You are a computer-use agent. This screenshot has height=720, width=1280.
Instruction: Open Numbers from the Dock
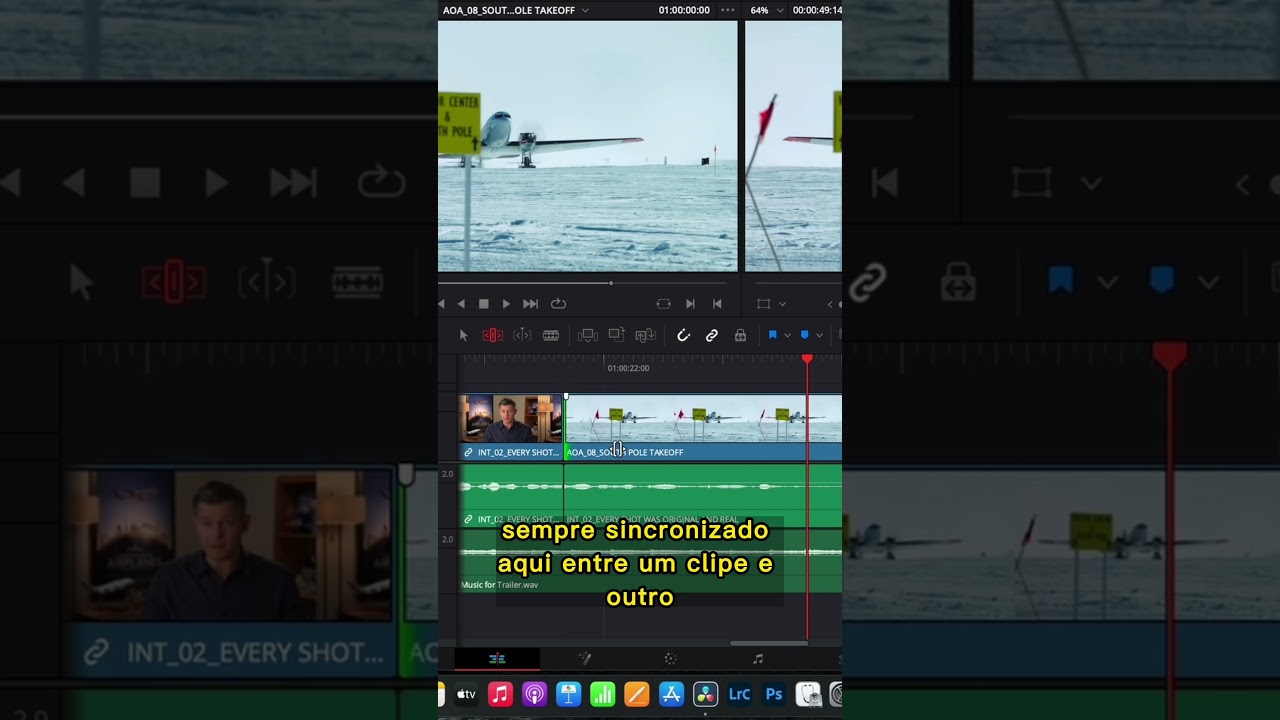coord(603,694)
